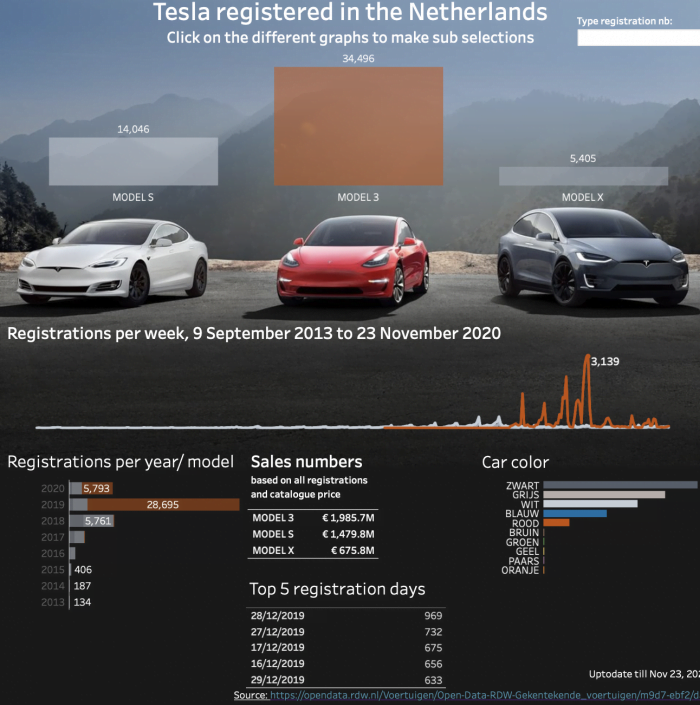The height and width of the screenshot is (705, 700).
Task: Click the grey Model X car image
Action: coord(598,256)
